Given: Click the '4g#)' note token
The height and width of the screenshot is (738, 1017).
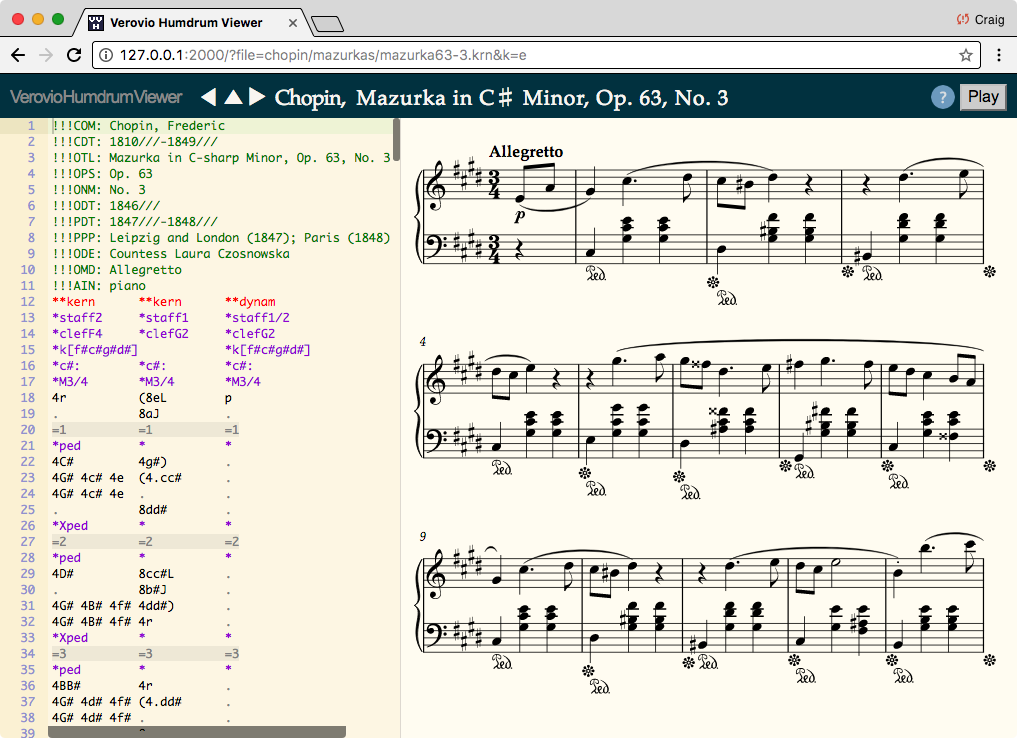Looking at the screenshot, I should [x=153, y=462].
